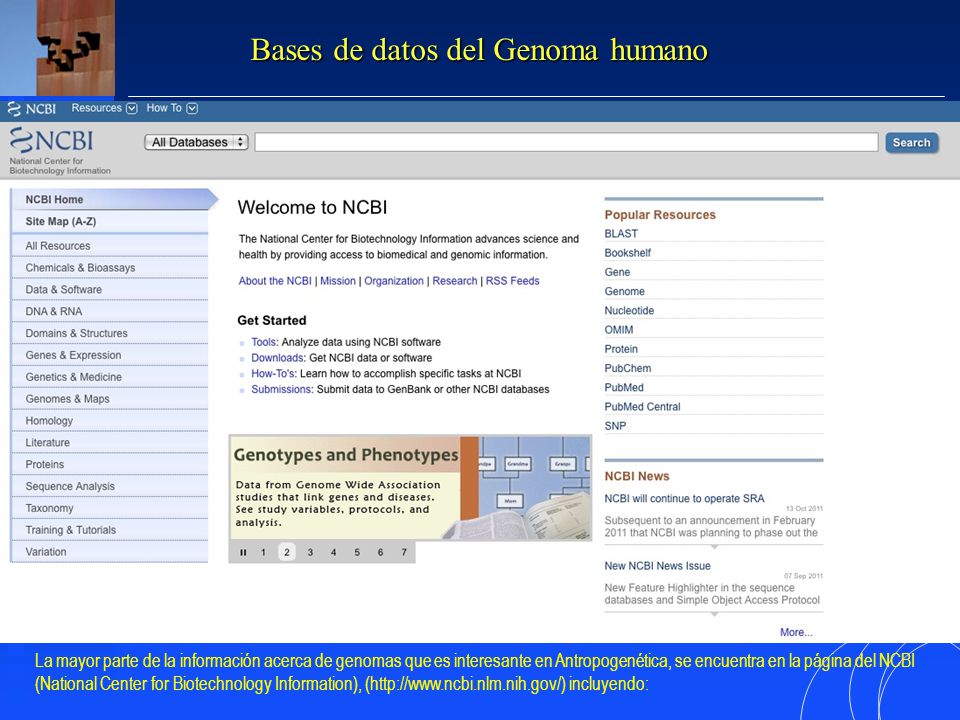
Task: Click More... under NCBI News
Action: (796, 632)
